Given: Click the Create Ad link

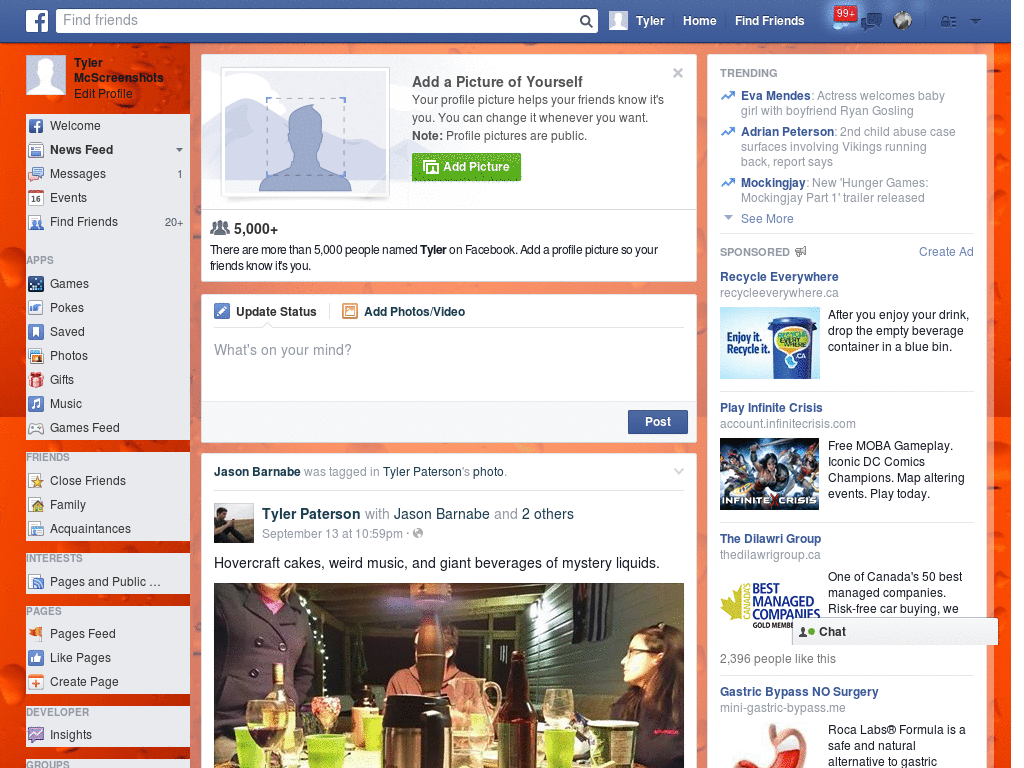Looking at the screenshot, I should (946, 252).
